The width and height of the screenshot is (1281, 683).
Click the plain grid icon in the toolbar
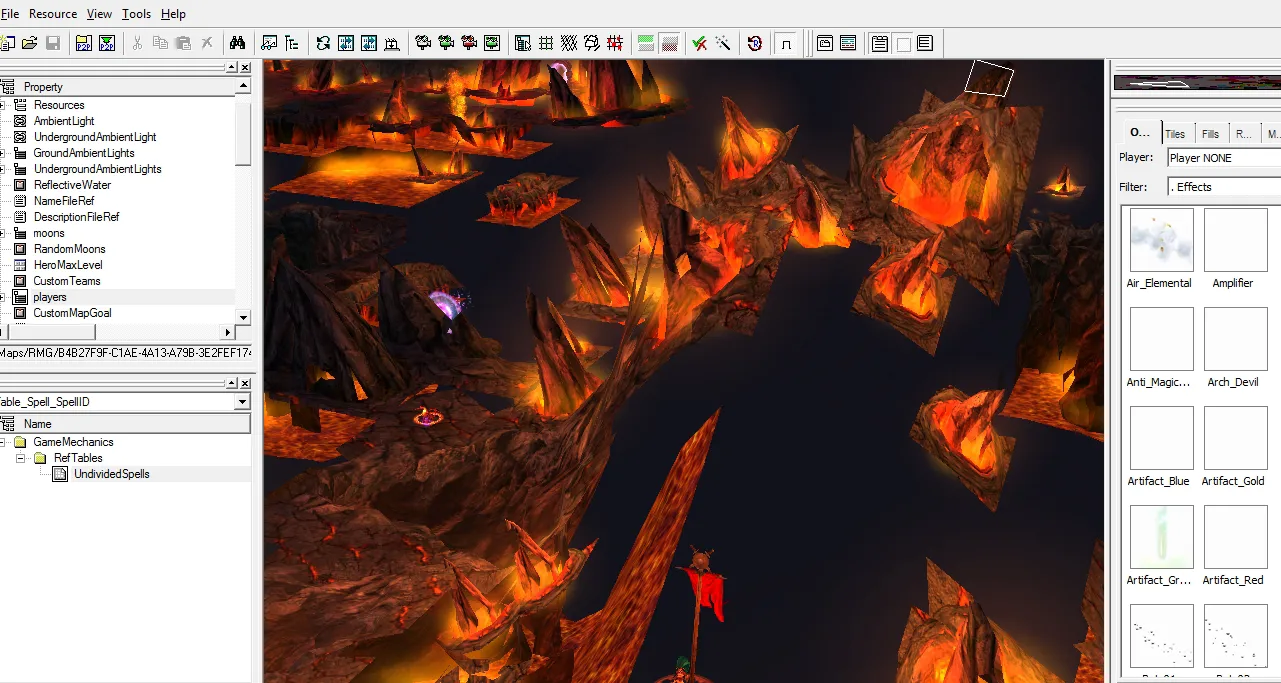546,43
